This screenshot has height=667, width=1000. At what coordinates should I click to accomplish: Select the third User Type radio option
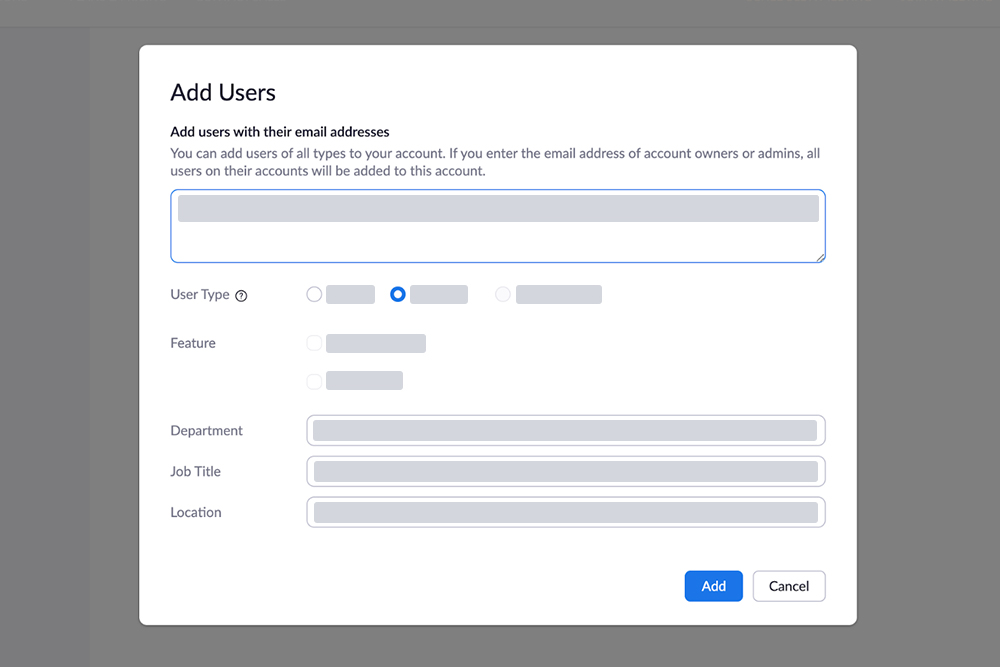click(502, 294)
